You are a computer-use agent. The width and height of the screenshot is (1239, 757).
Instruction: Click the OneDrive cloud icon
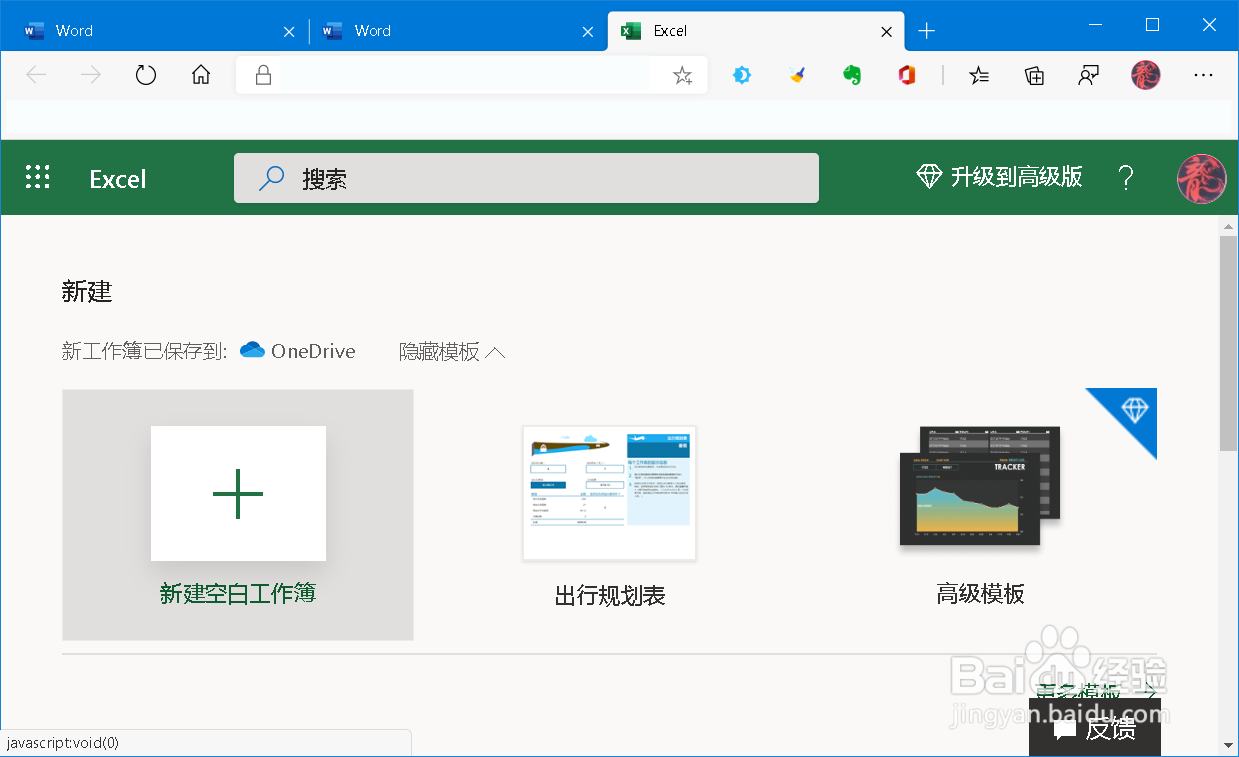coord(252,351)
